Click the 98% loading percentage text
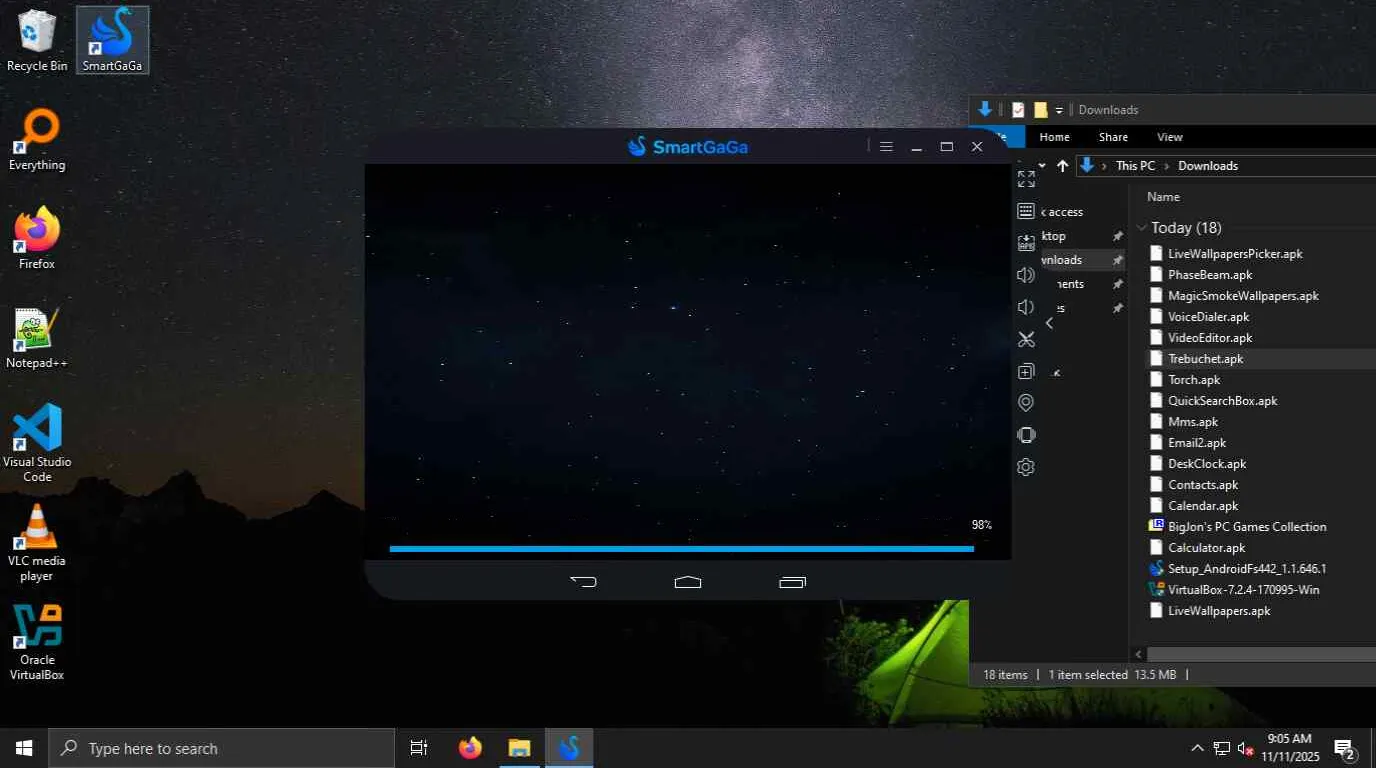 982,525
